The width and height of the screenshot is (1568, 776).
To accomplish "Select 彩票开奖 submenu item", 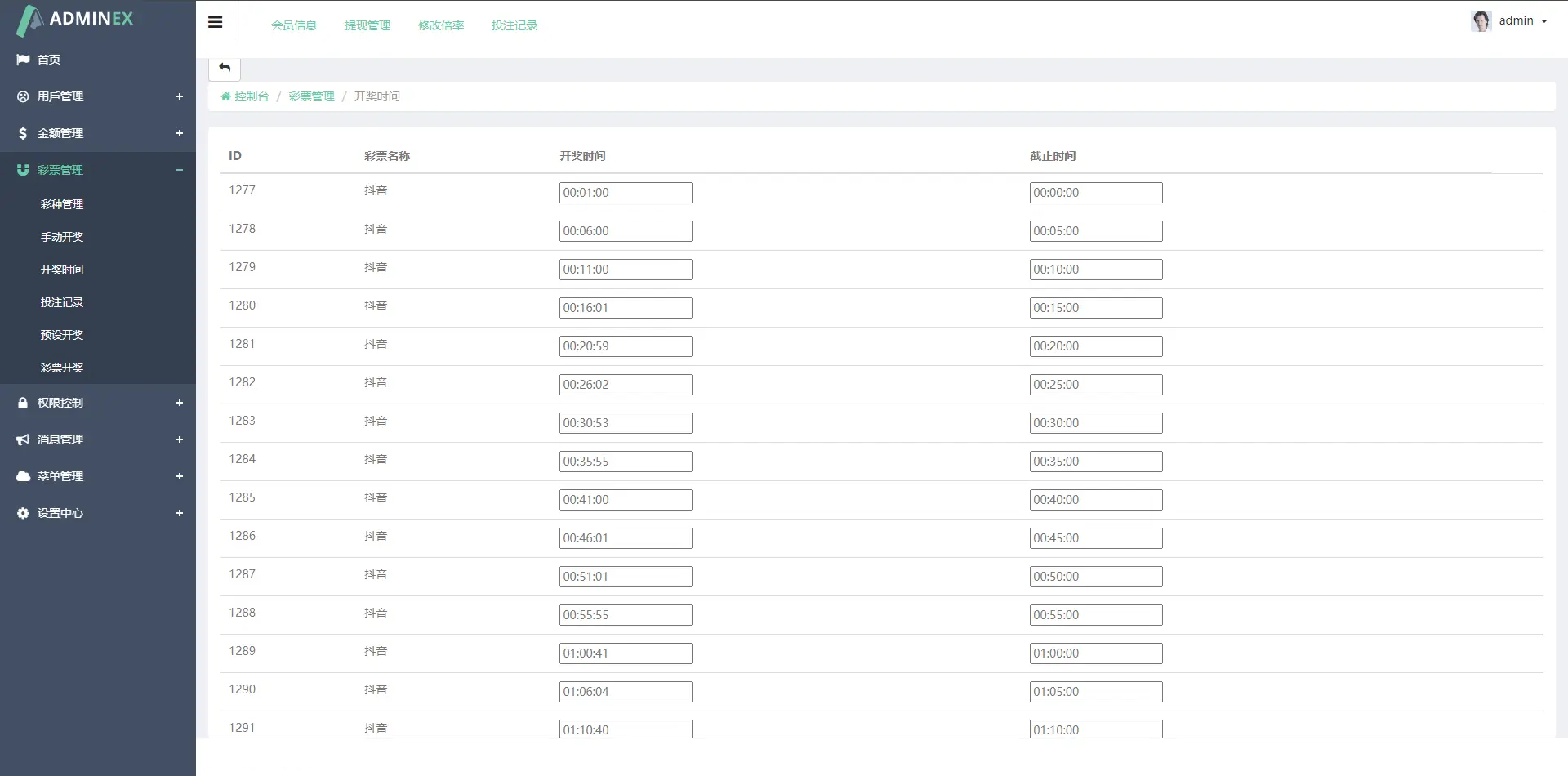I will tap(62, 368).
